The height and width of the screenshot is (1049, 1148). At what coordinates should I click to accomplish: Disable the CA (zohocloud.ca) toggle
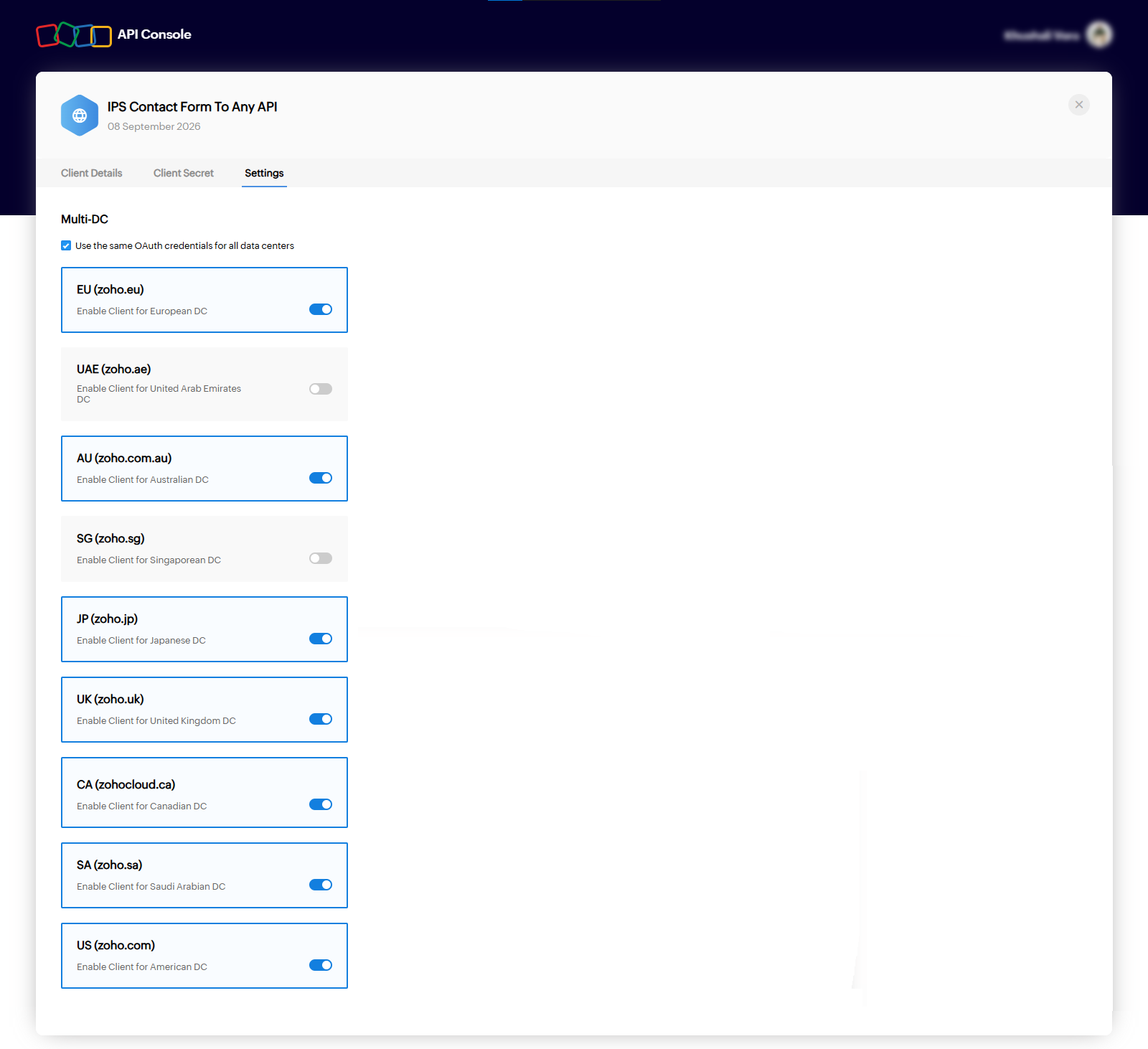(x=321, y=804)
